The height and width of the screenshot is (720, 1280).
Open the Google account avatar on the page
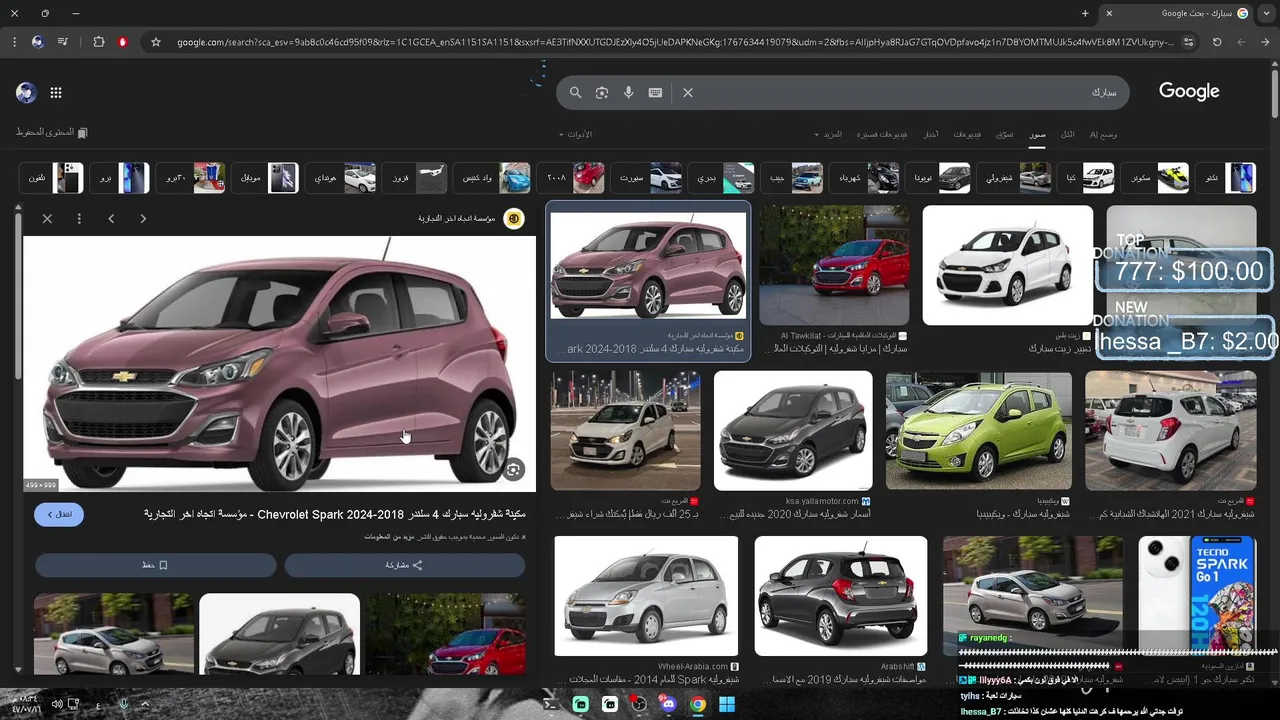[x=26, y=93]
